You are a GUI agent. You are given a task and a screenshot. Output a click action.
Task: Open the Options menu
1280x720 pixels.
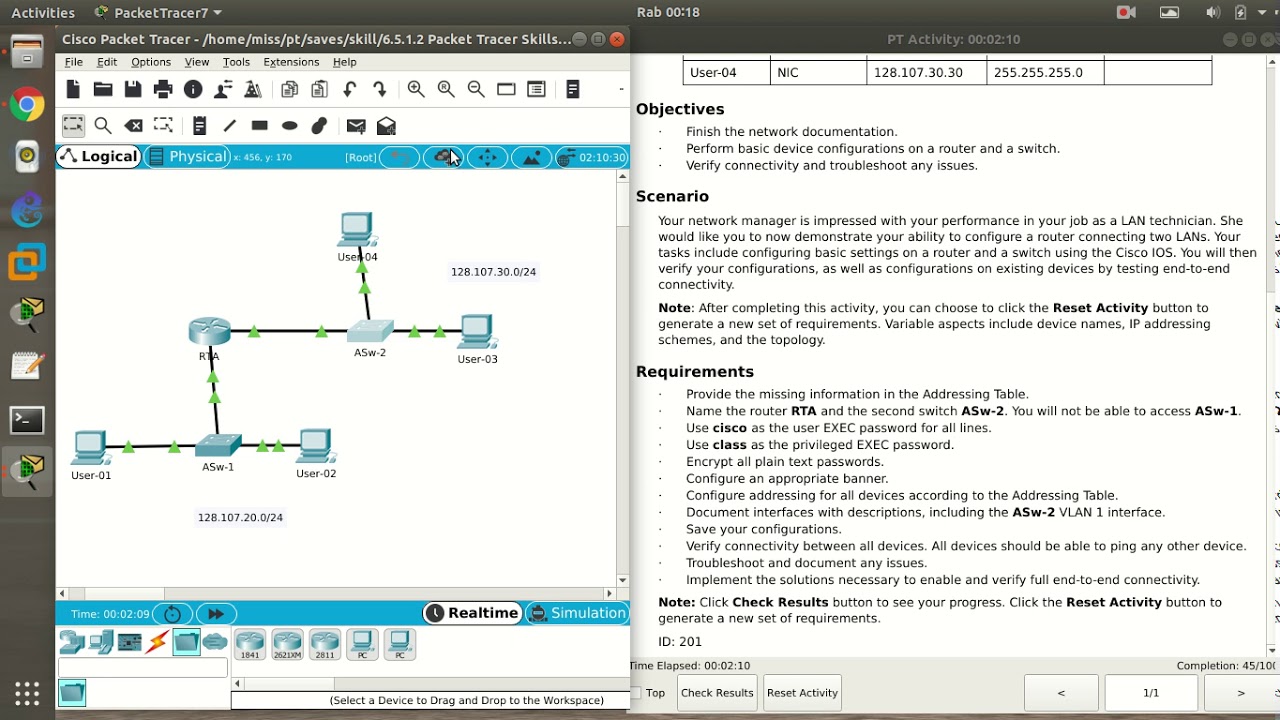151,62
